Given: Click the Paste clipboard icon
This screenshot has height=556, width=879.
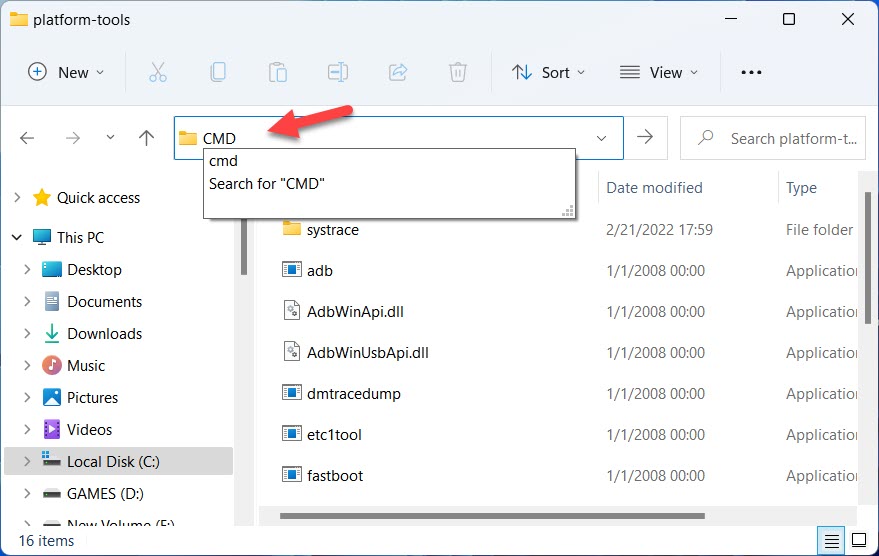Looking at the screenshot, I should (x=277, y=72).
